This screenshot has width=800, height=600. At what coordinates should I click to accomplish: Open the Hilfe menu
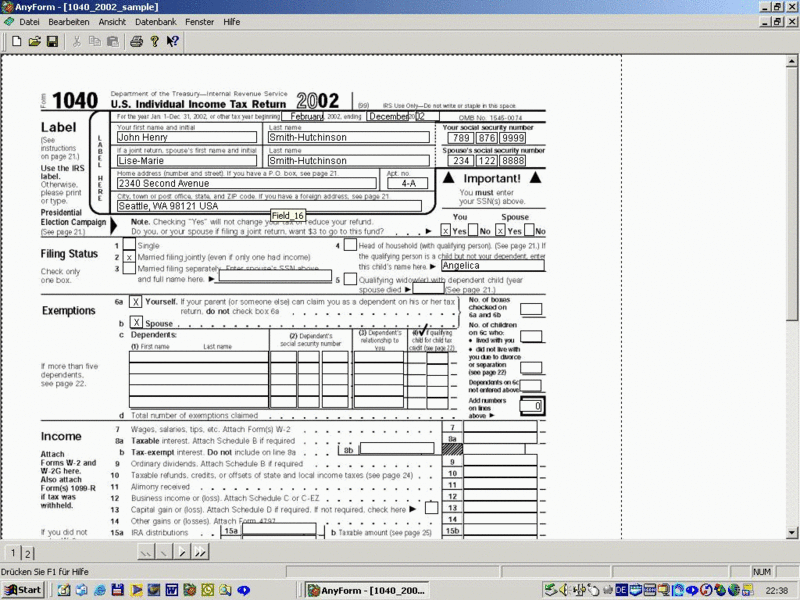[231, 22]
